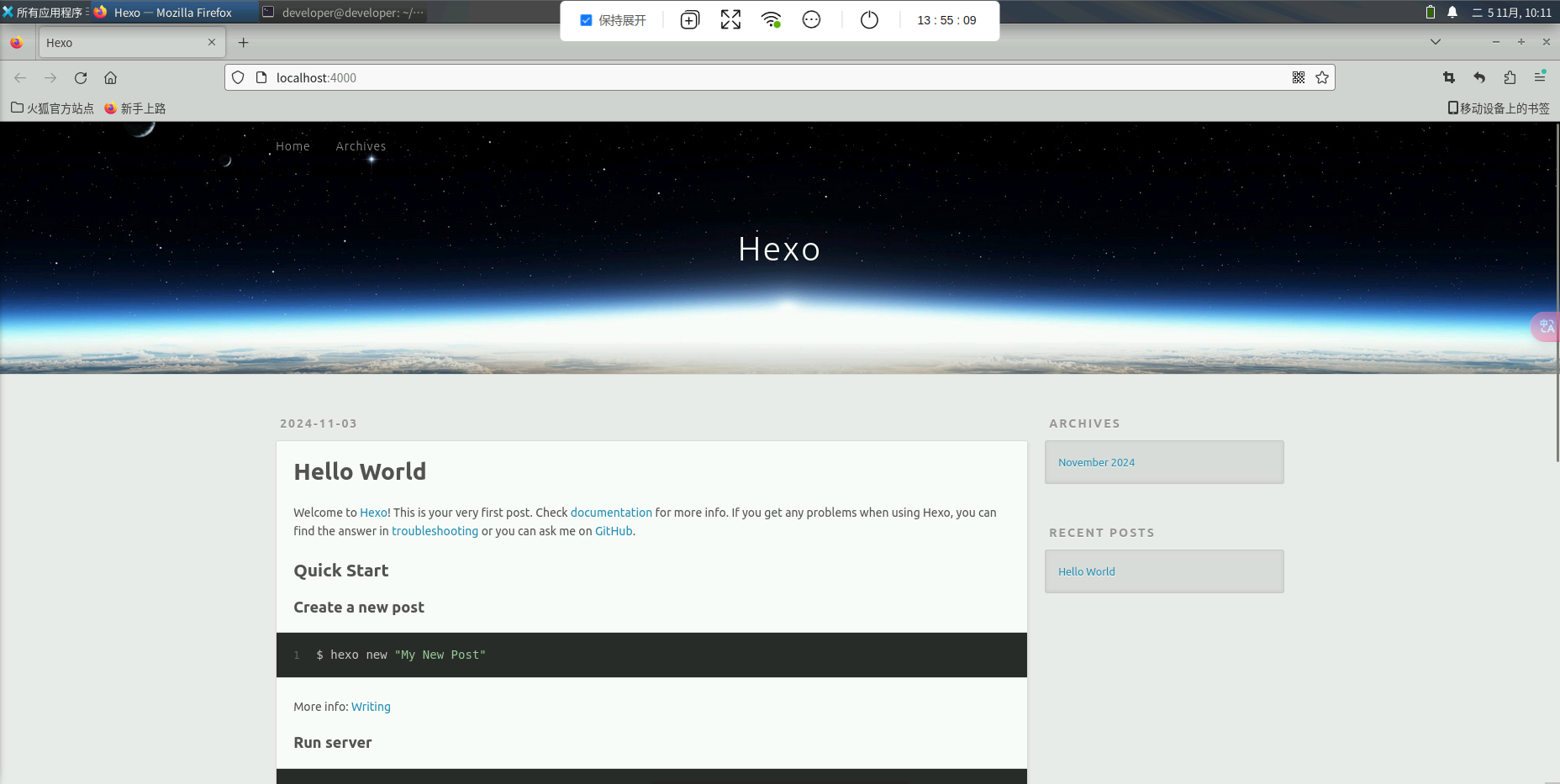Bookmark this page with the star icon
The width and height of the screenshot is (1560, 784).
(1322, 78)
